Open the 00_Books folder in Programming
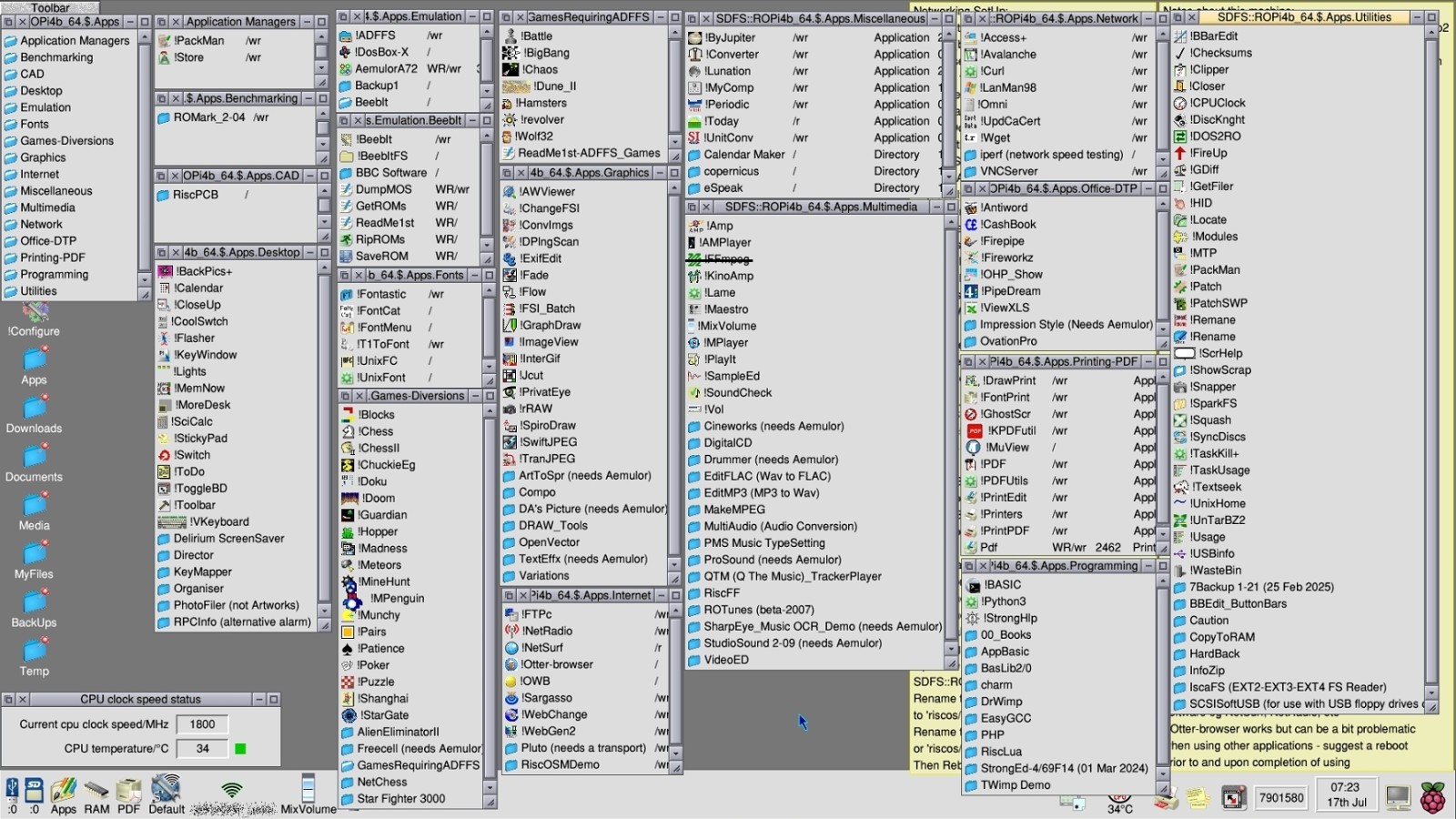1456x819 pixels. click(997, 635)
